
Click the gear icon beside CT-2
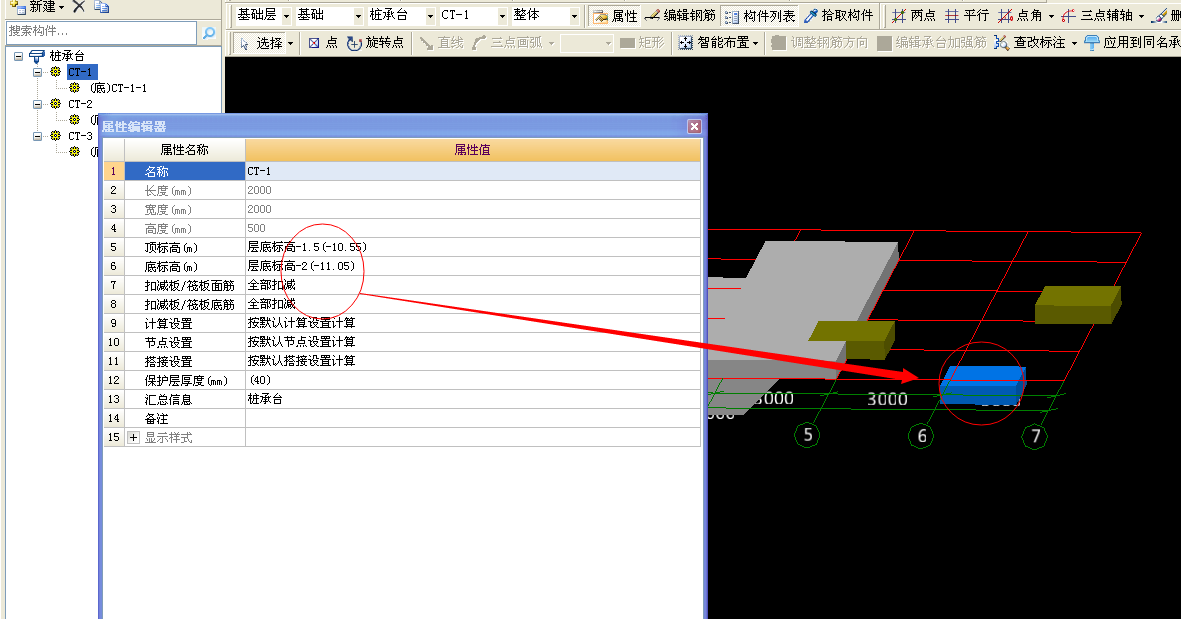point(56,104)
